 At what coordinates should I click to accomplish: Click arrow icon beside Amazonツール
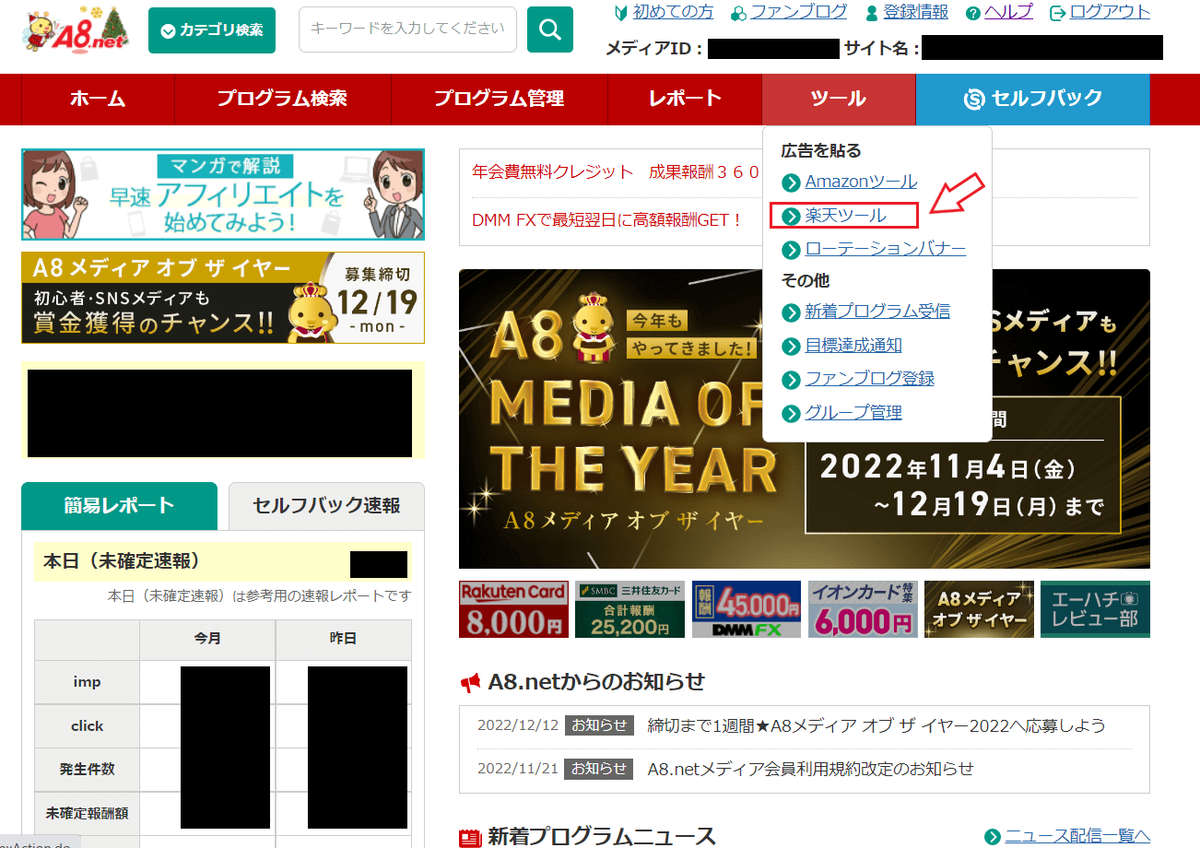click(791, 182)
